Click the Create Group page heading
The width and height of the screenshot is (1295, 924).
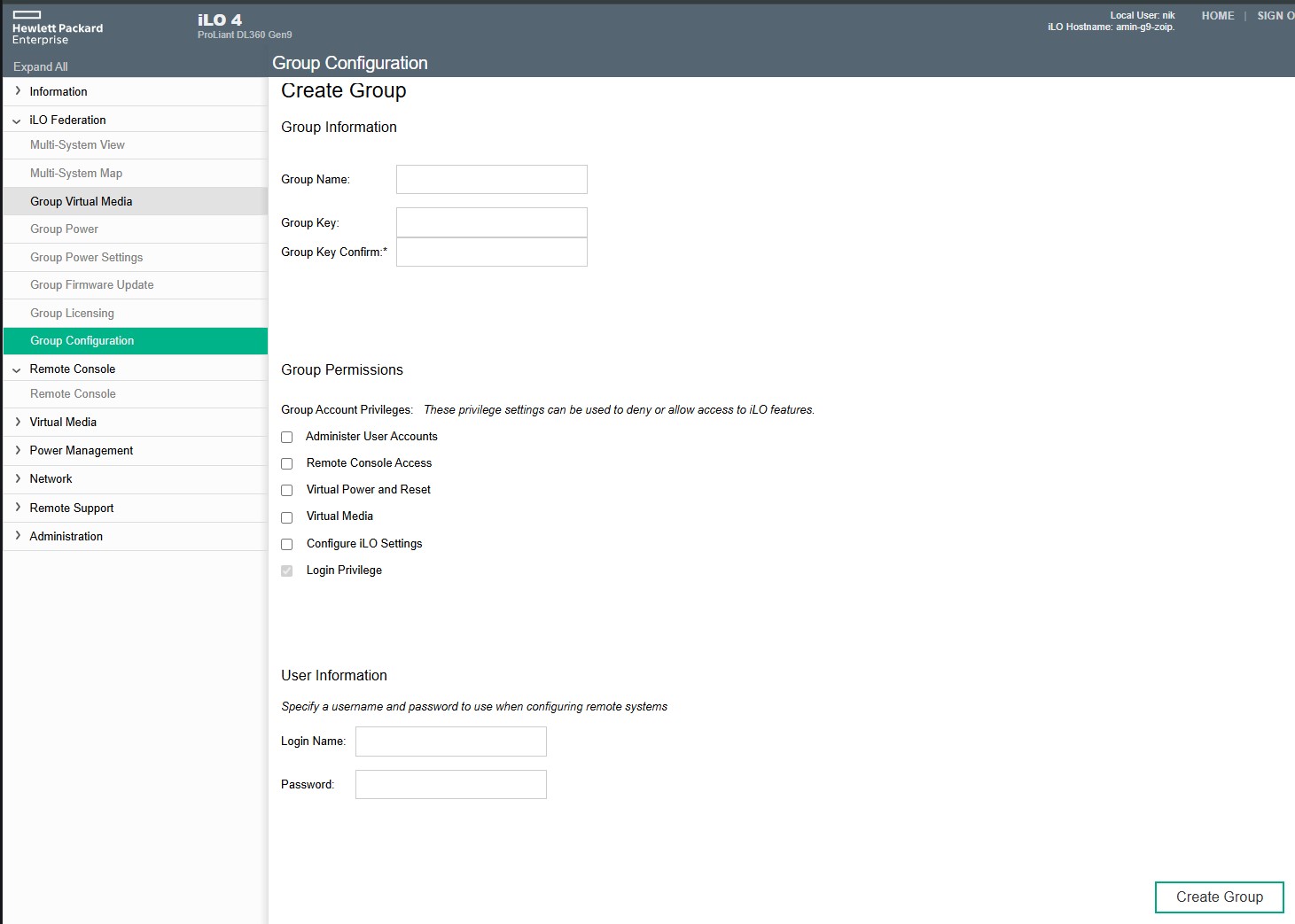344,90
